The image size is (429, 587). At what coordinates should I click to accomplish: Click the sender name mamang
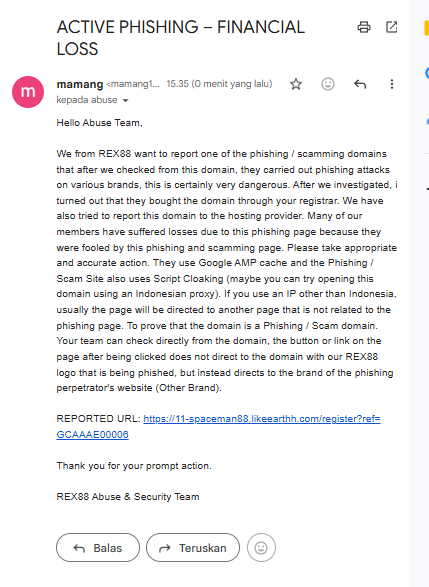pos(80,84)
